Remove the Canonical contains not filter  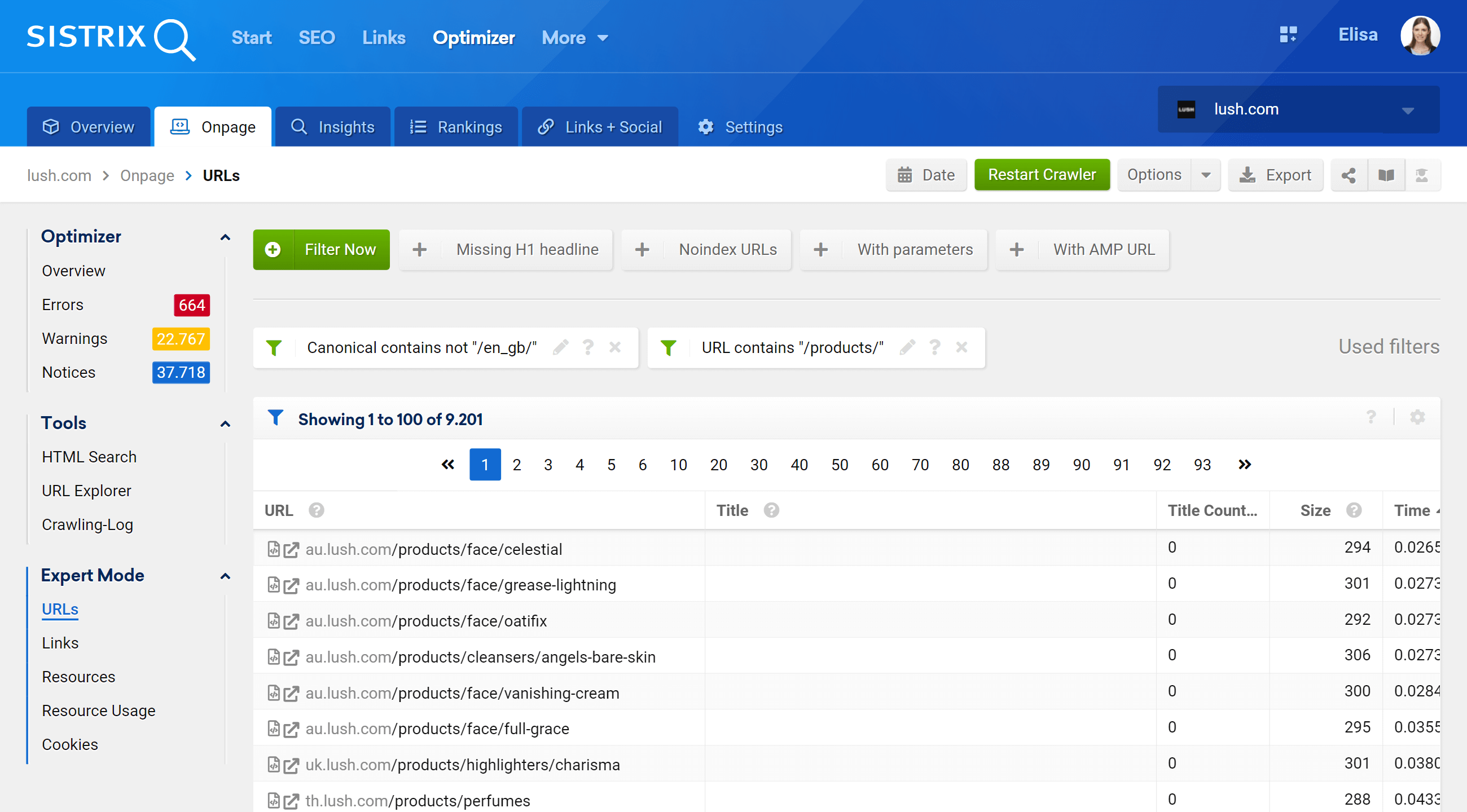click(615, 347)
